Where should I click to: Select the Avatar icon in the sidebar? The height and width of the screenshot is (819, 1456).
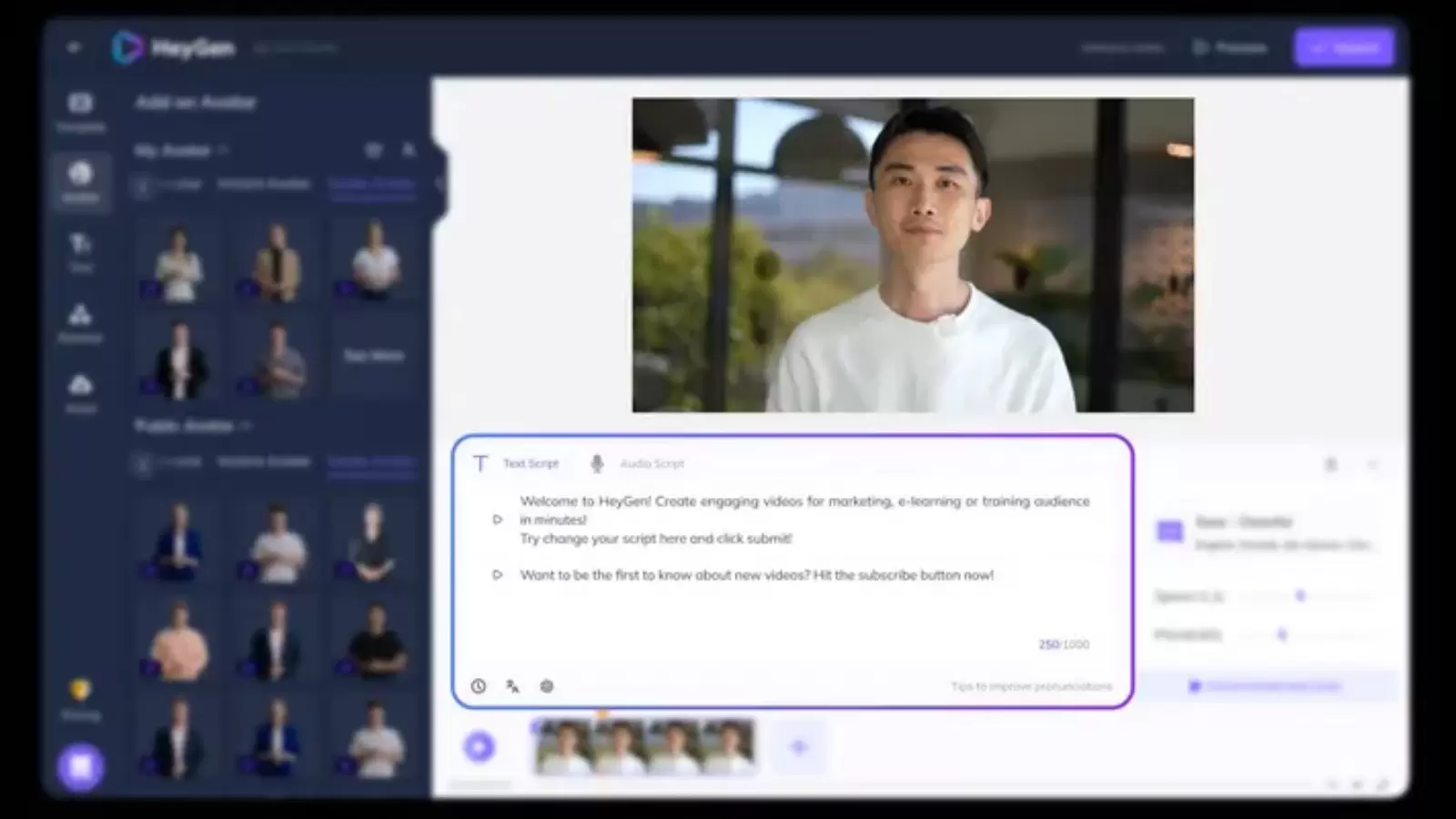point(80,180)
